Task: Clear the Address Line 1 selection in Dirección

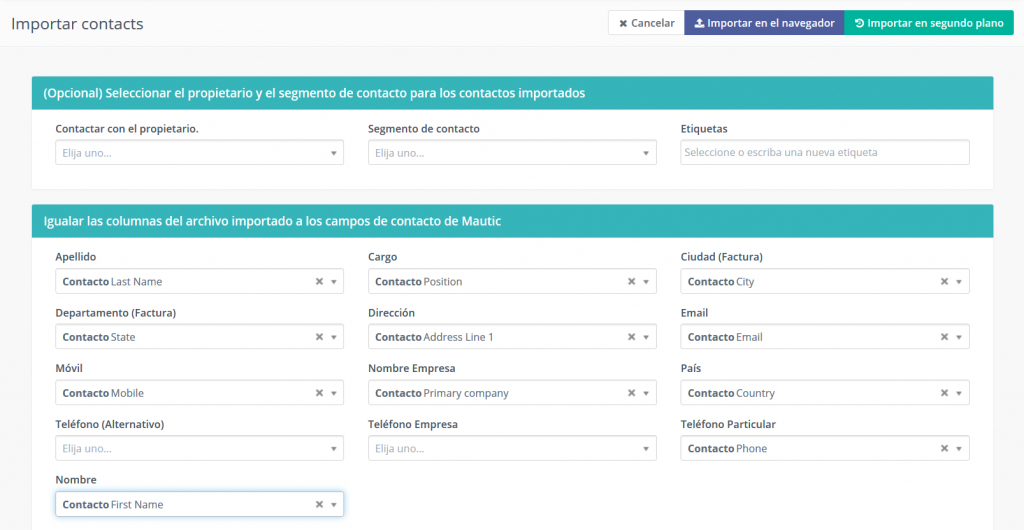Action: tap(632, 337)
